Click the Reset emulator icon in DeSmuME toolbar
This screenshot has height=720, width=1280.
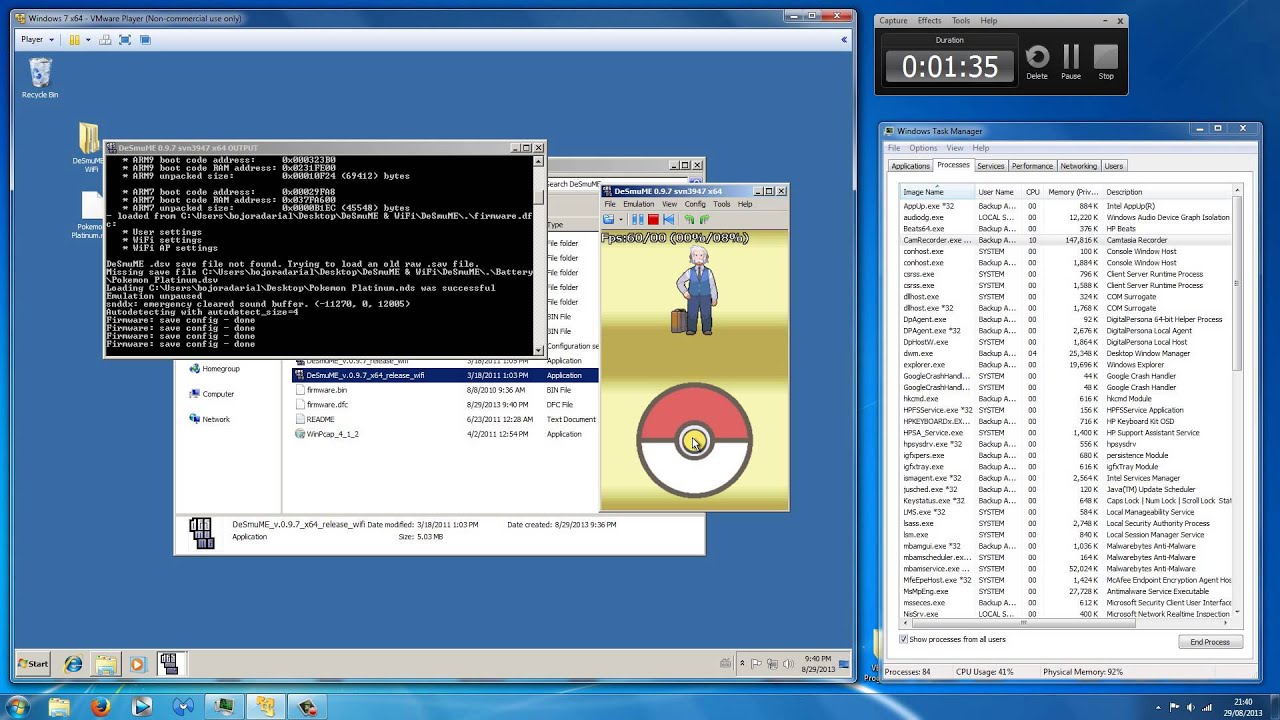tap(671, 219)
